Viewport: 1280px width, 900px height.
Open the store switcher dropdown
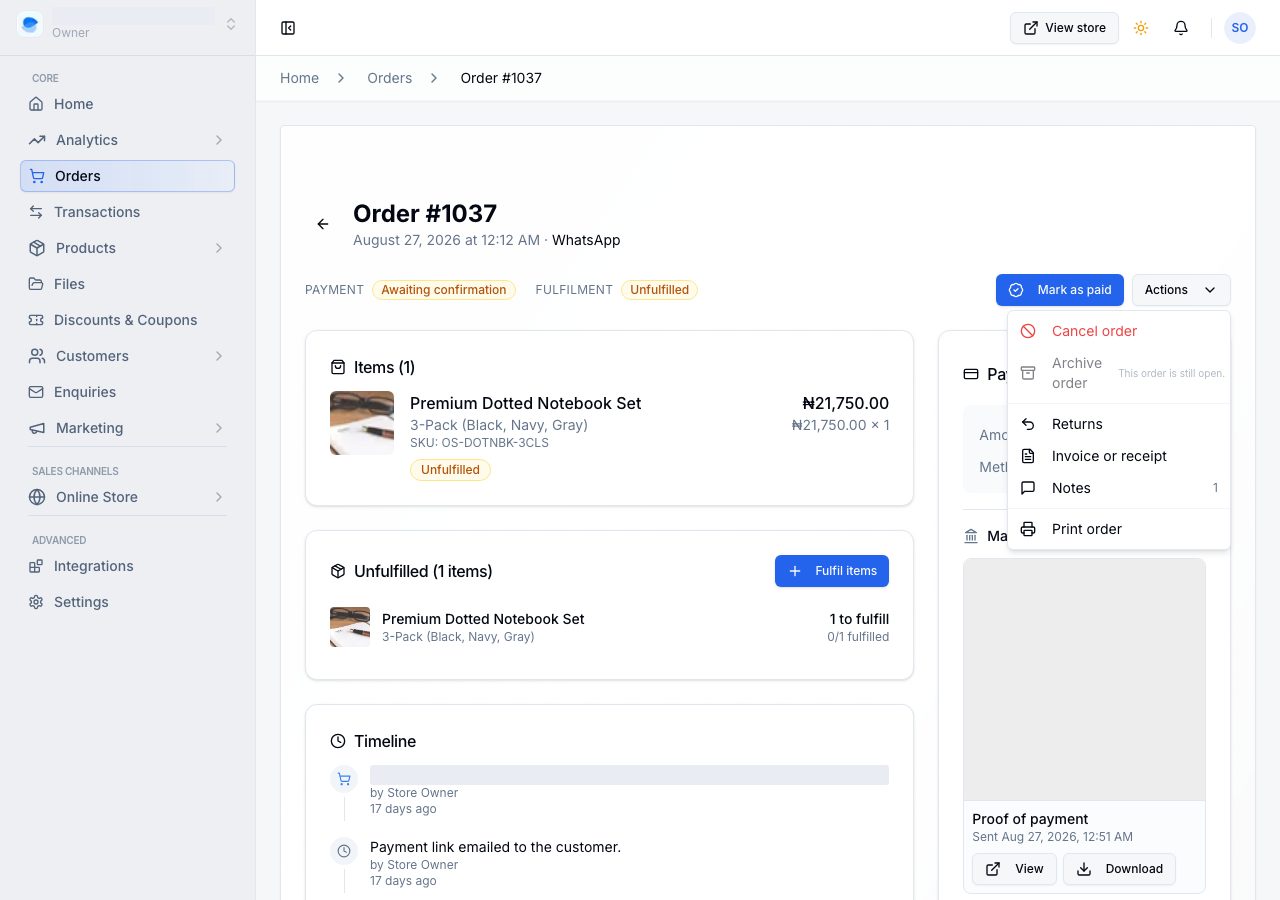231,24
